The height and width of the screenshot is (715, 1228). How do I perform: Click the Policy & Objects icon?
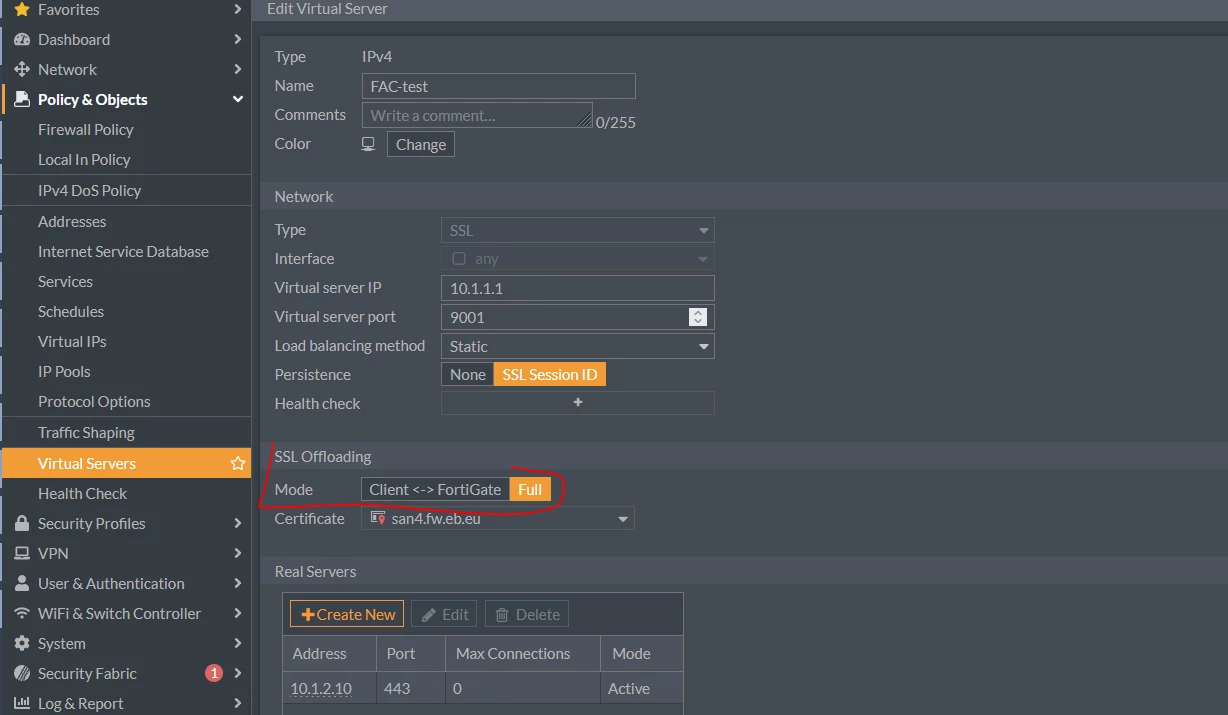[x=22, y=100]
